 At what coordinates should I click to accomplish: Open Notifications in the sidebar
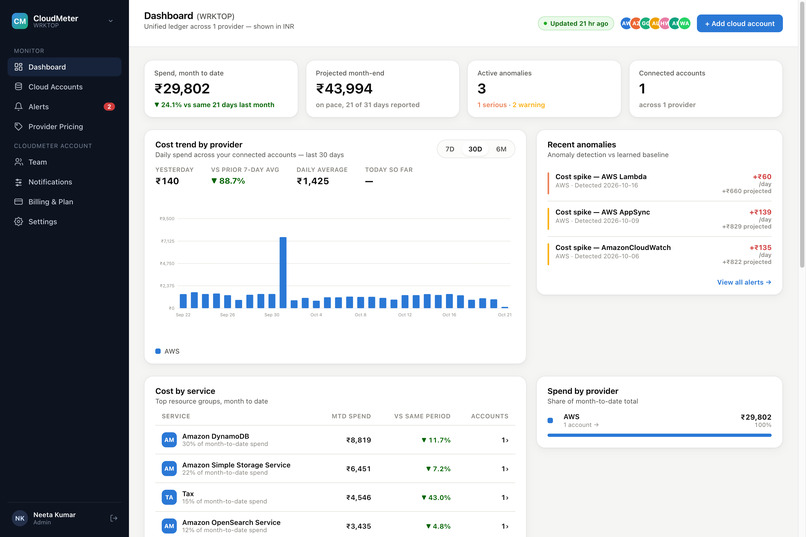pos(64,182)
